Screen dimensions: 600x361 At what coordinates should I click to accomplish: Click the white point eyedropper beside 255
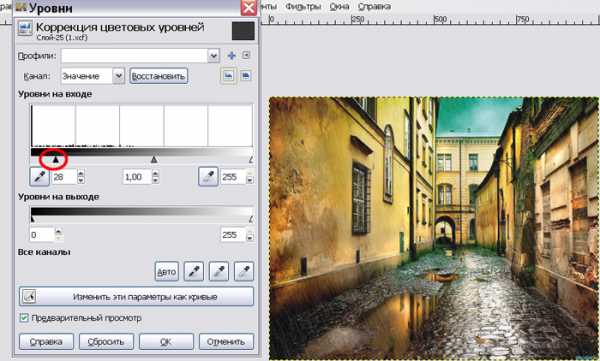pos(208,176)
